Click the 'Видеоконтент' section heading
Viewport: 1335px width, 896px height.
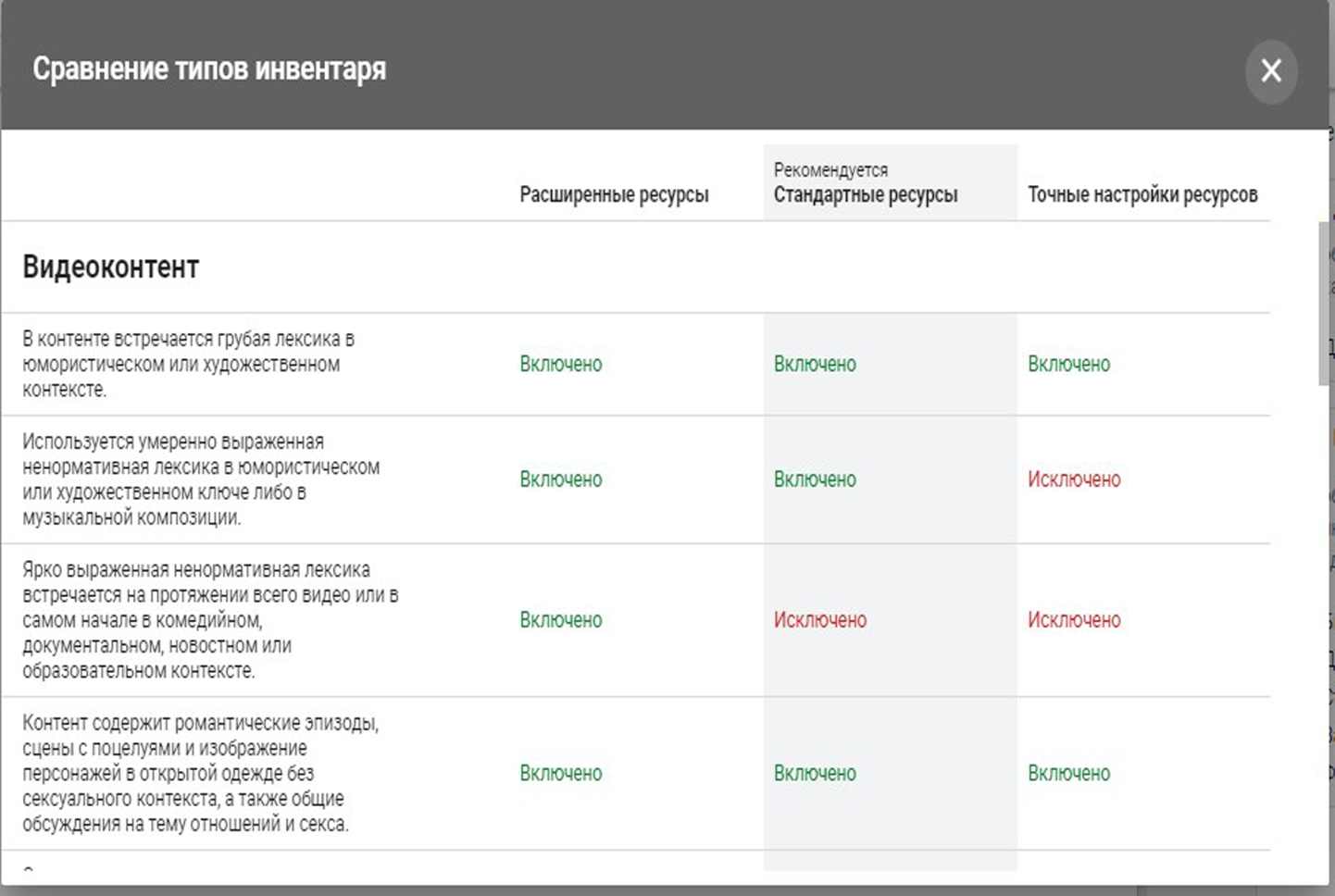tap(111, 267)
